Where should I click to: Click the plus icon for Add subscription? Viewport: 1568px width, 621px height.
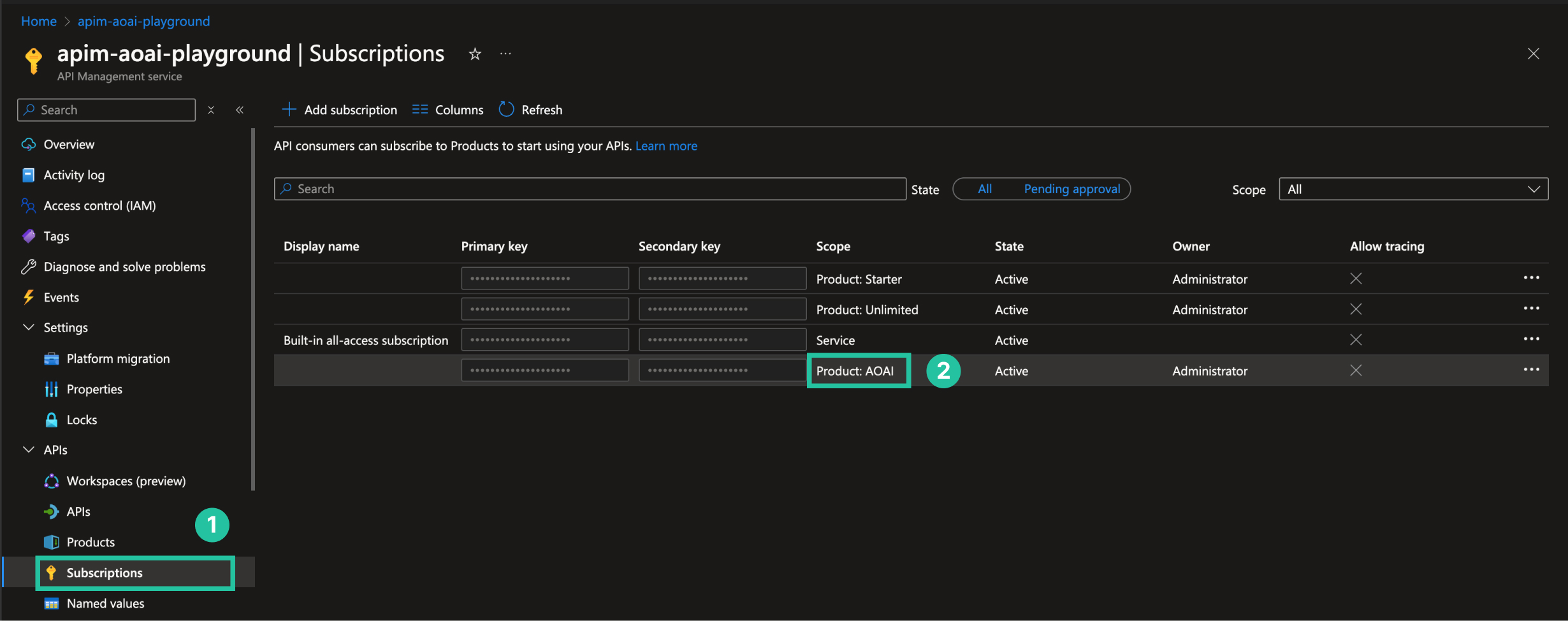click(x=289, y=110)
